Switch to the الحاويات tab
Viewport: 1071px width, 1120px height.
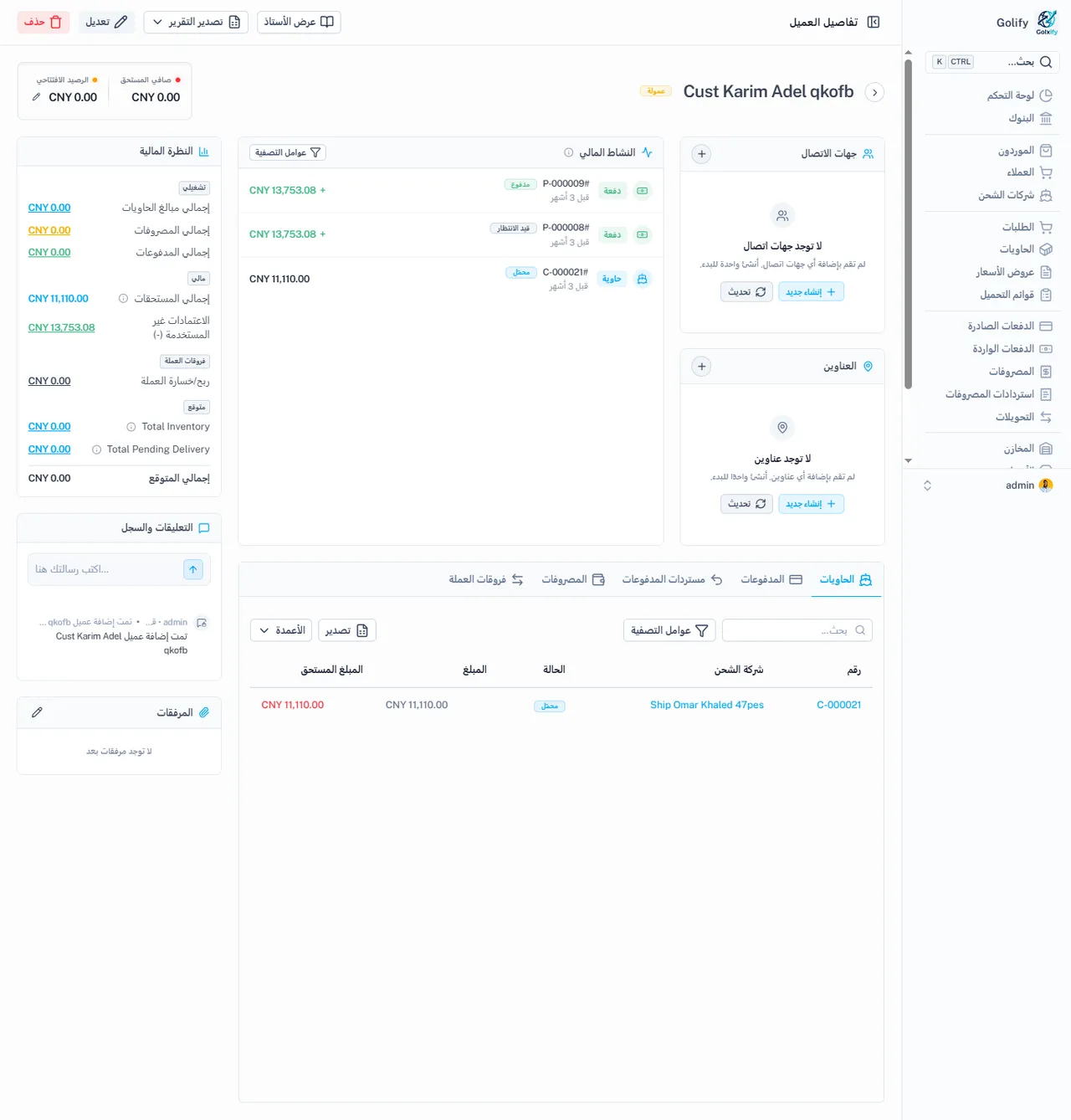(846, 579)
